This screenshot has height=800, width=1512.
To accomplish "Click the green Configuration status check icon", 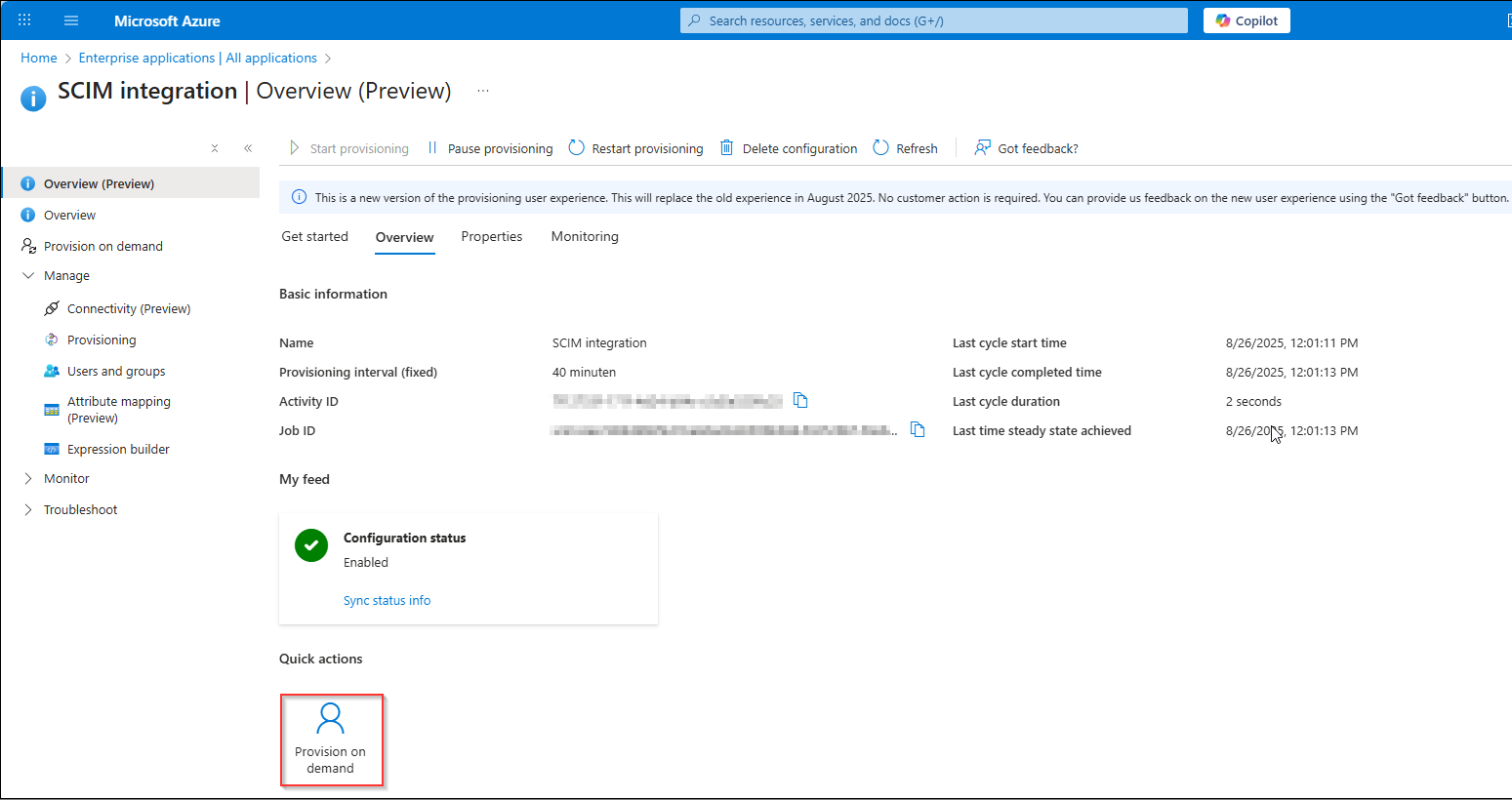I will [311, 545].
